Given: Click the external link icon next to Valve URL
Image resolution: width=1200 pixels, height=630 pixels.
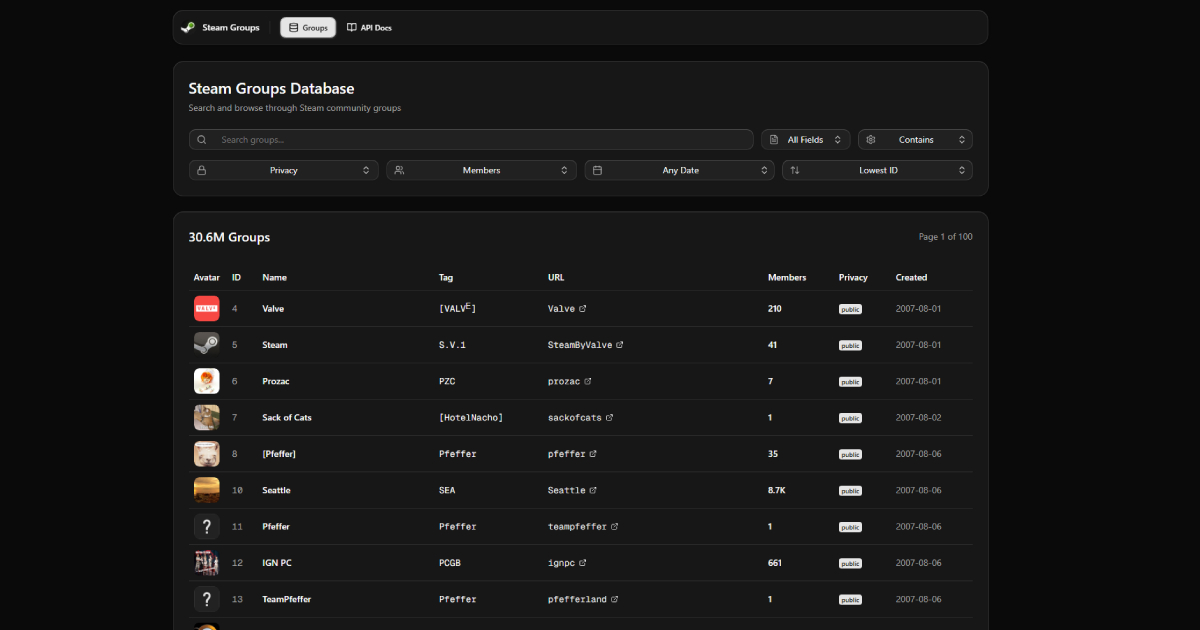Looking at the screenshot, I should (583, 309).
